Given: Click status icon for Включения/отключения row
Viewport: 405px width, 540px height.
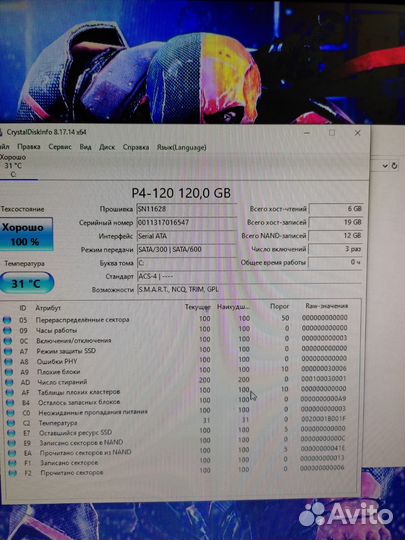Looking at the screenshot, I should click(8, 341).
